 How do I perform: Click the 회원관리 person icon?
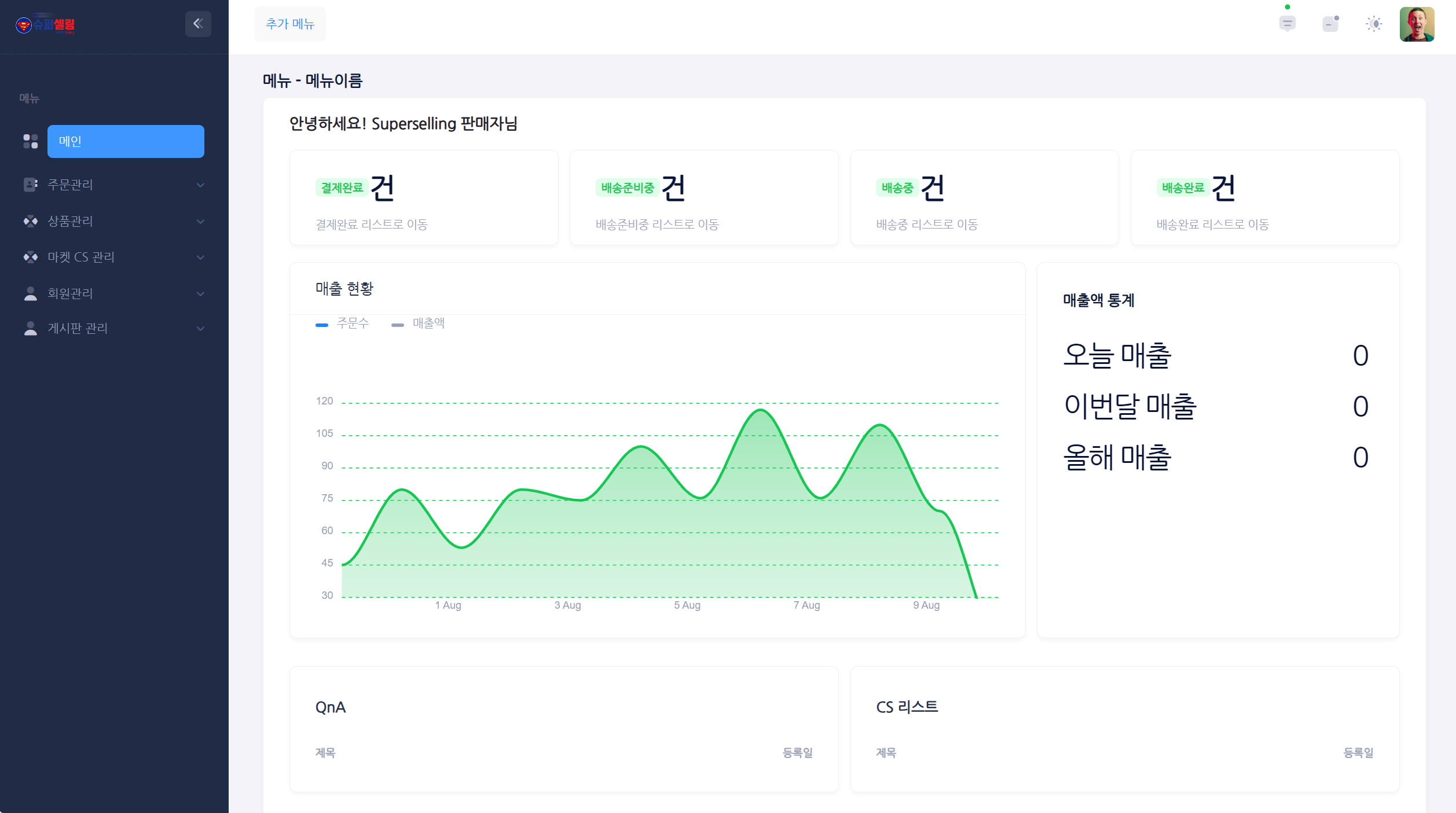[31, 293]
